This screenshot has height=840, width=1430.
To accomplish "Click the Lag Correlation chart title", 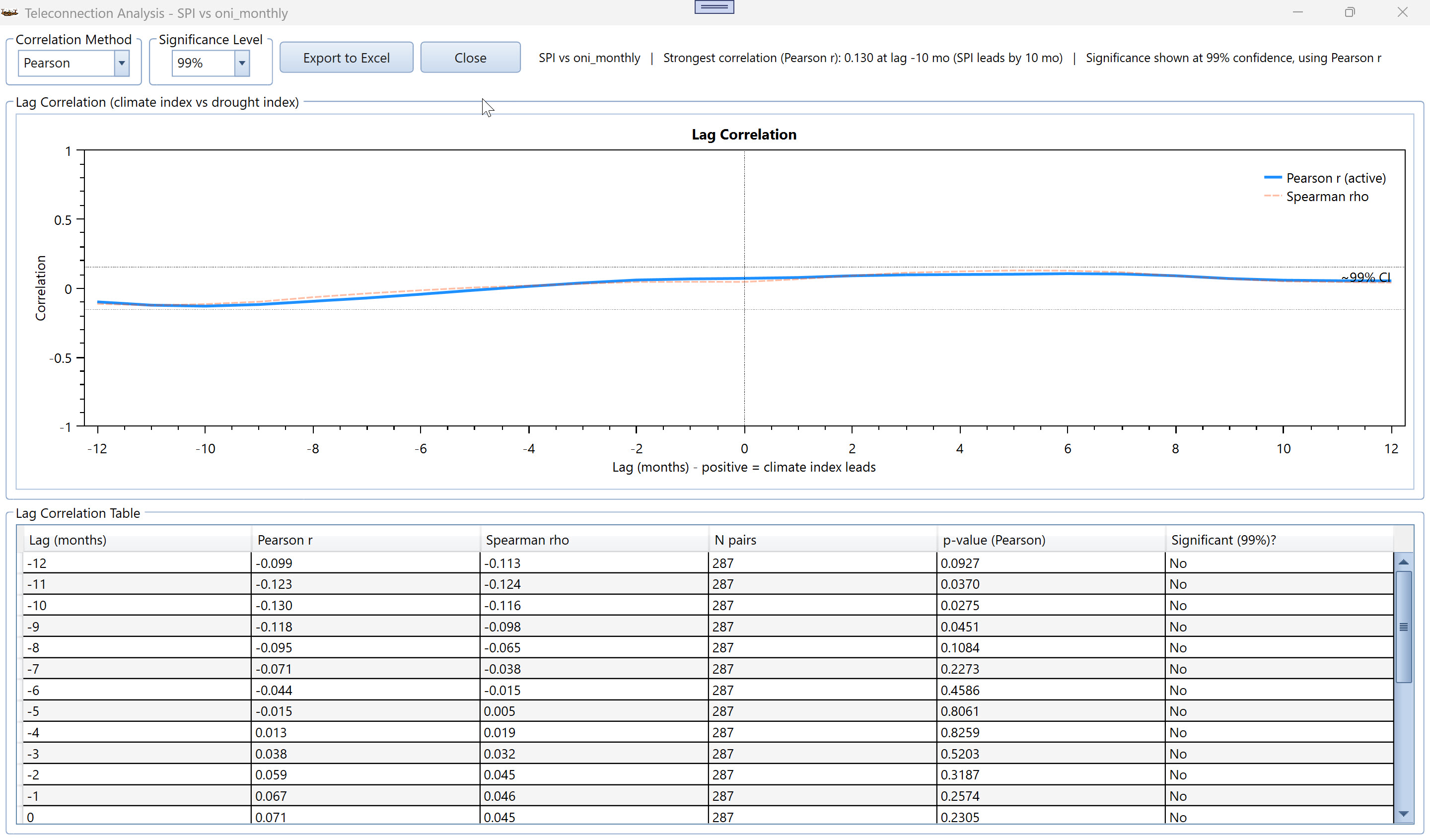I will pyautogui.click(x=744, y=134).
